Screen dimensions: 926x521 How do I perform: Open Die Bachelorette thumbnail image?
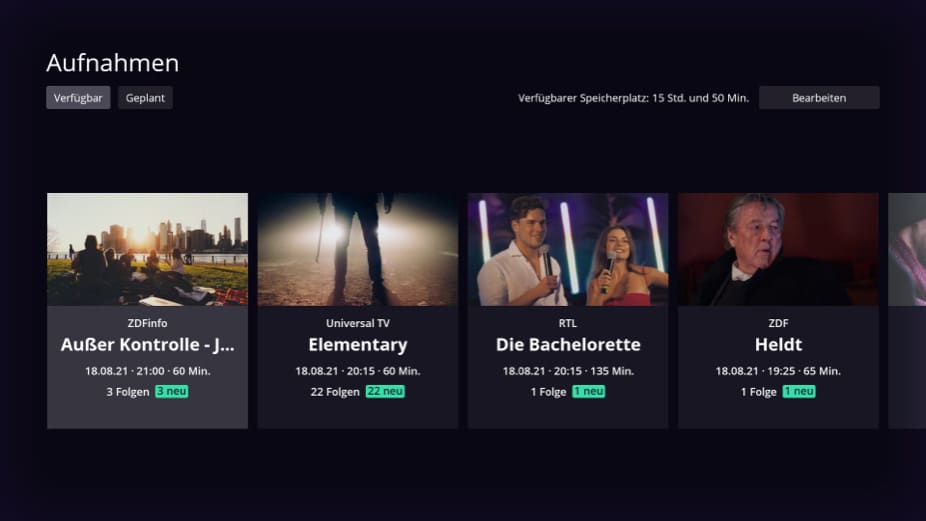(x=568, y=249)
